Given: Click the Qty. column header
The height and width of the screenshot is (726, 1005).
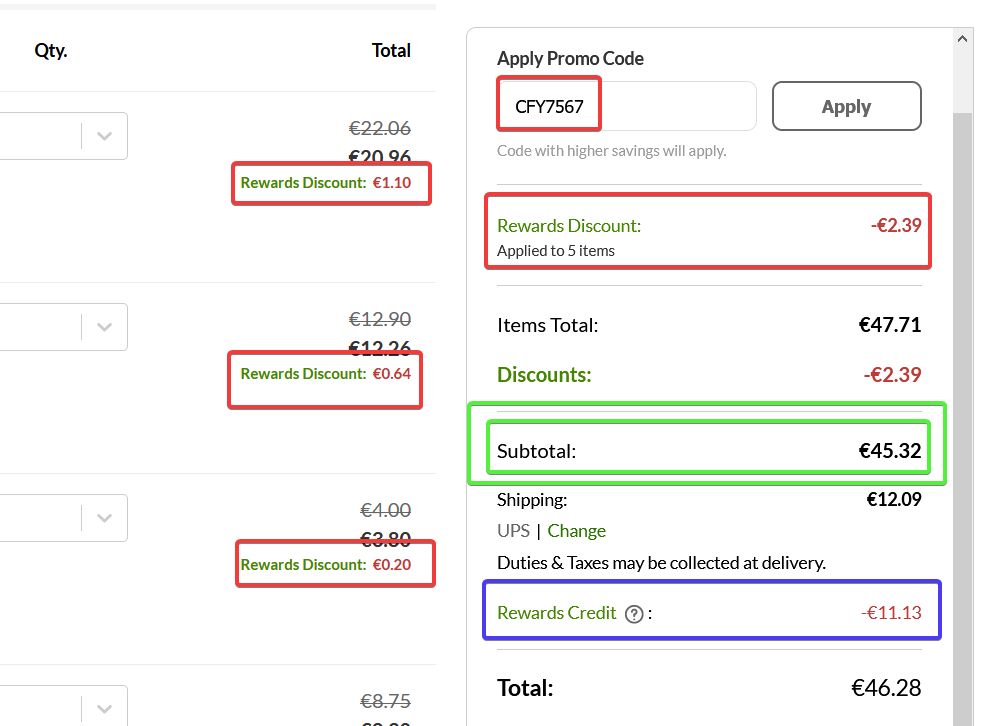Looking at the screenshot, I should 51,50.
